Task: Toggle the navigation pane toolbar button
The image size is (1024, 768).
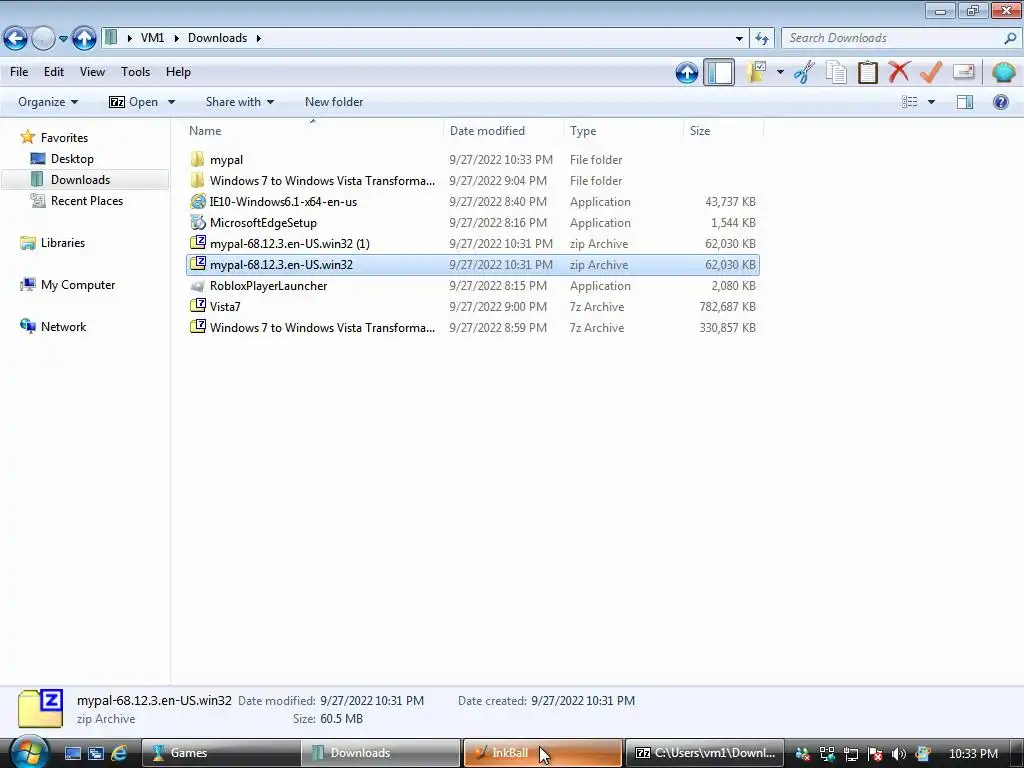Action: 719,72
